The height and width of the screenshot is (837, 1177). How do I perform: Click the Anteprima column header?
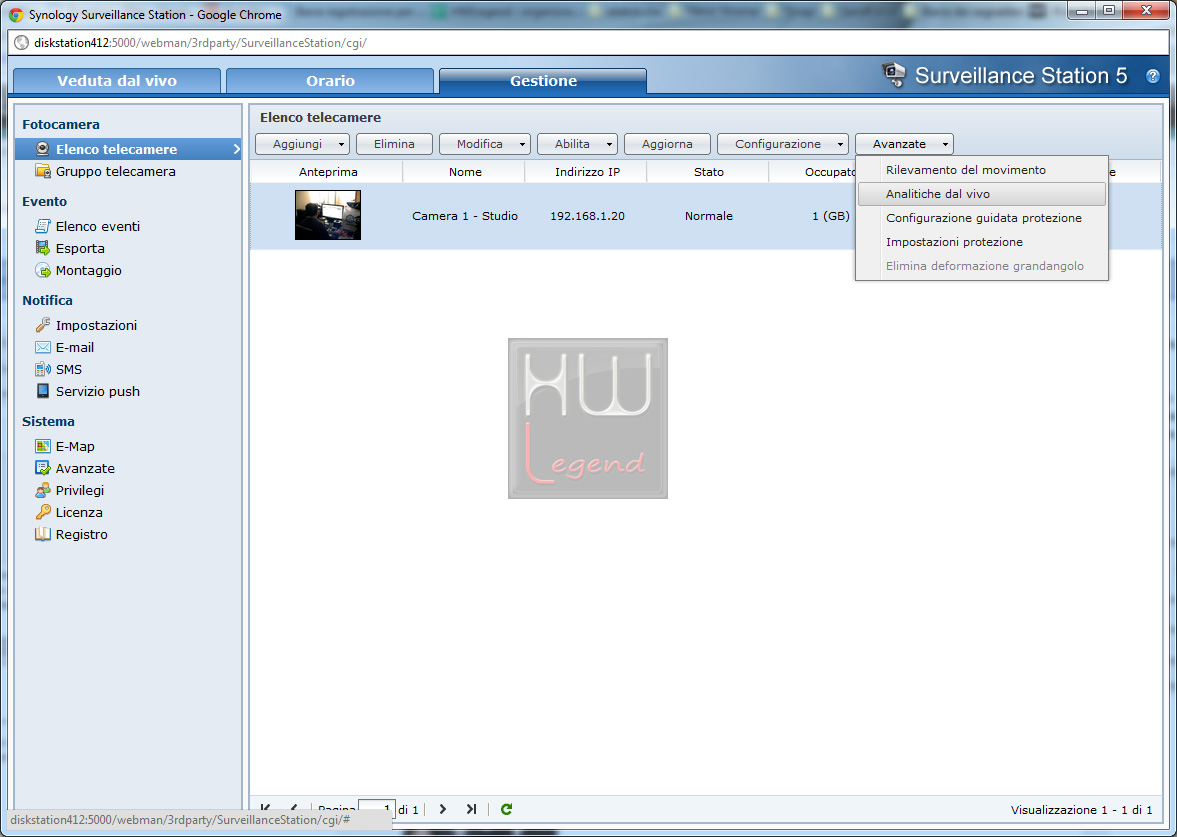[x=328, y=172]
